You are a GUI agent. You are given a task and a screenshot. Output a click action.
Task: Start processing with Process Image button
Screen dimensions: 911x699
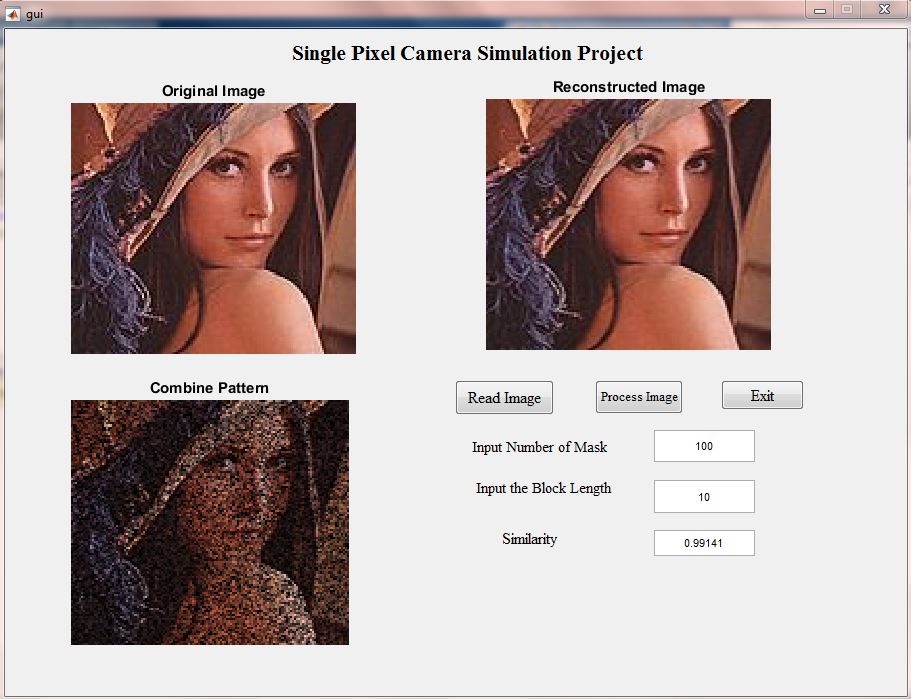[639, 397]
